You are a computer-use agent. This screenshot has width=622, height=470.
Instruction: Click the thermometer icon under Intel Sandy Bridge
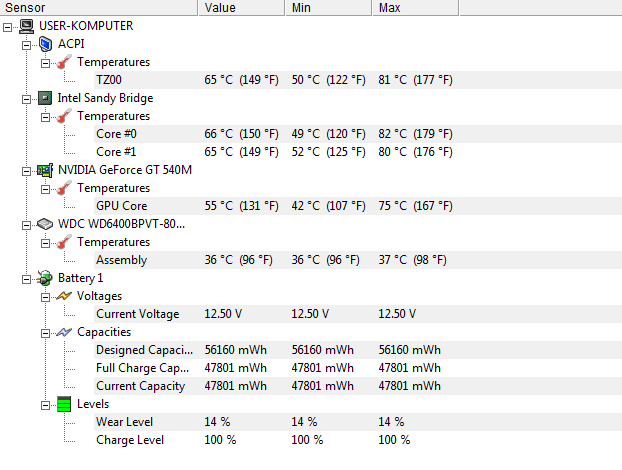[x=64, y=116]
